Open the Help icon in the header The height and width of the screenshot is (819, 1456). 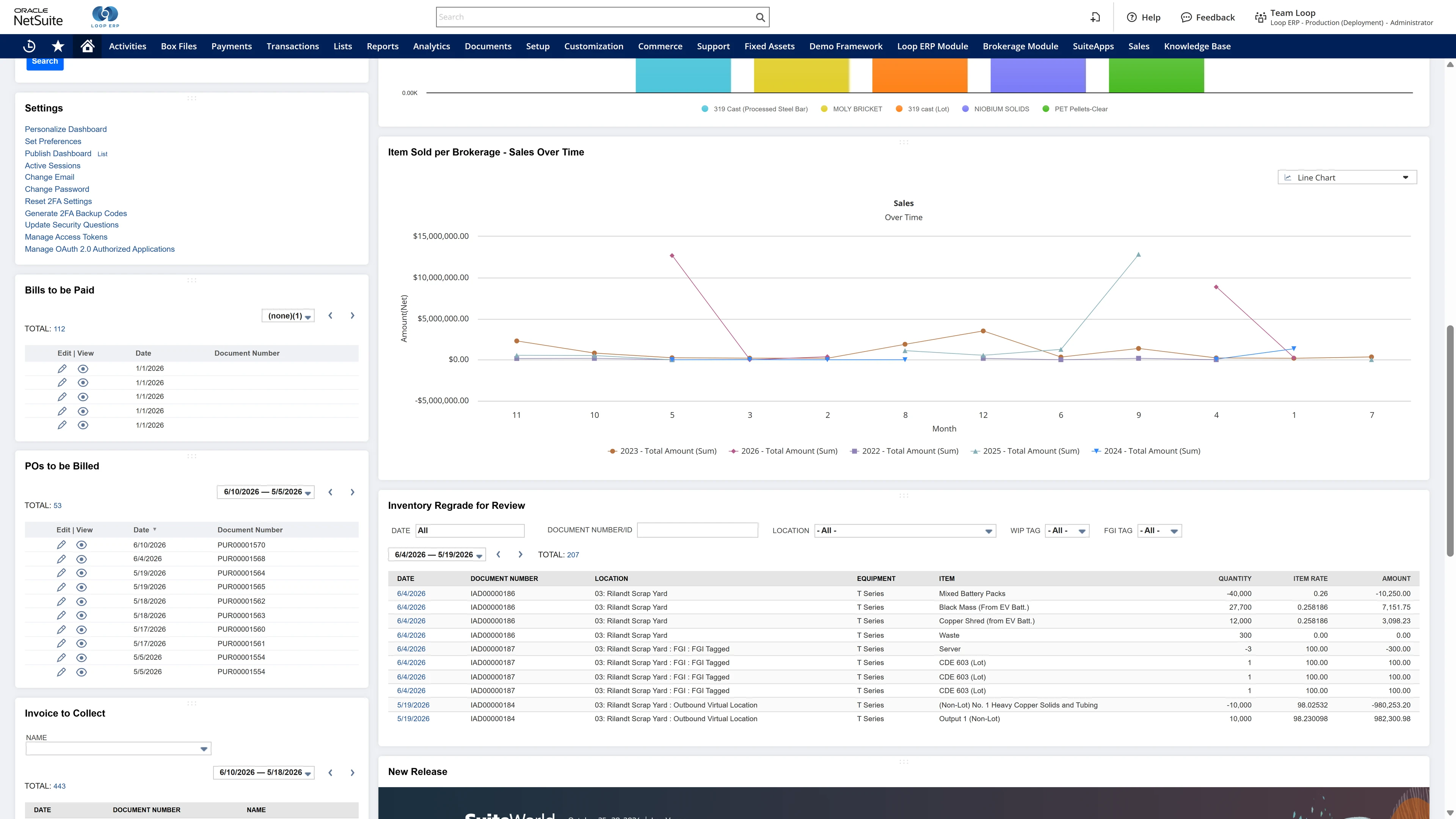[1131, 17]
